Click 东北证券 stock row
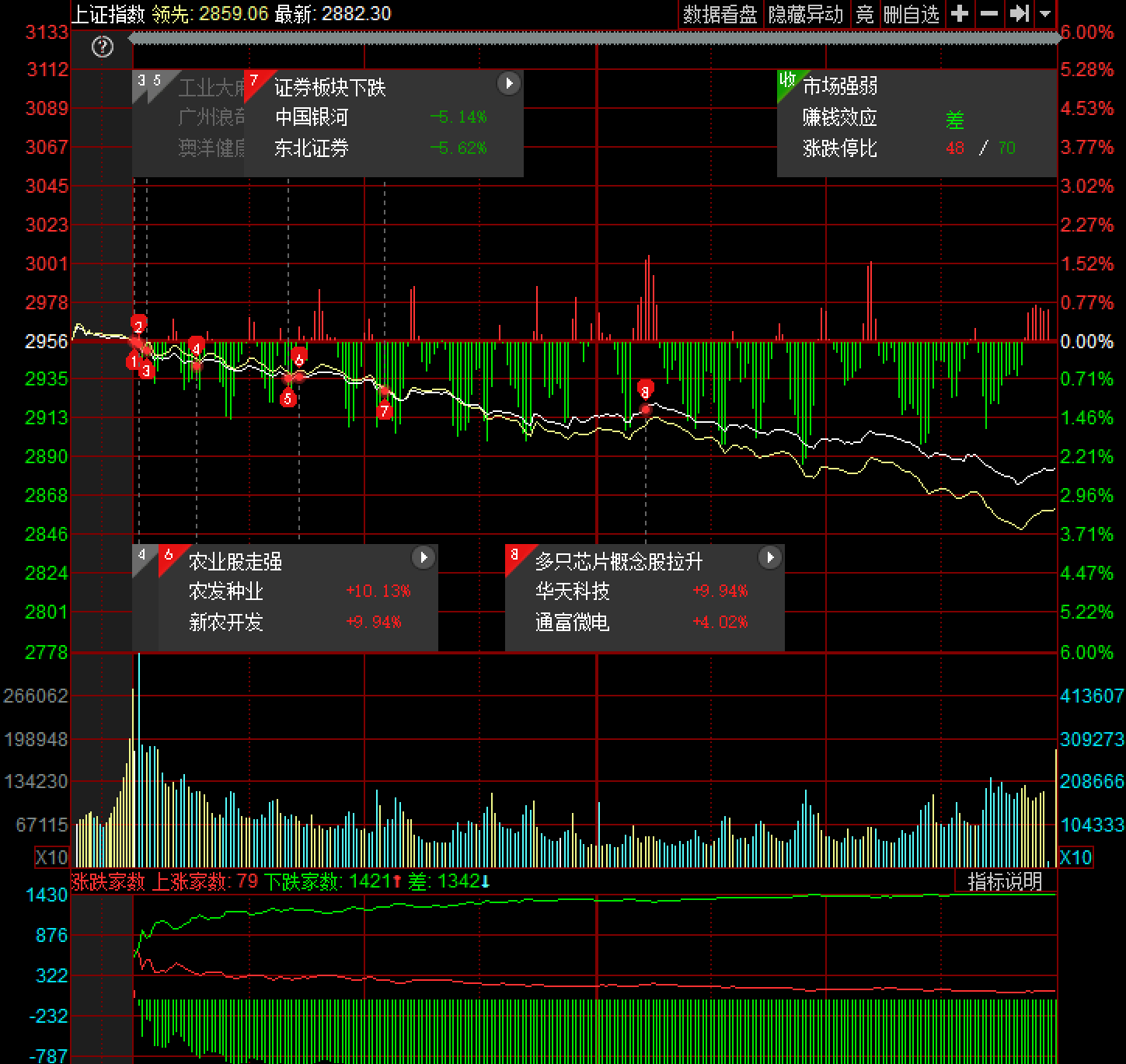 tap(383, 148)
